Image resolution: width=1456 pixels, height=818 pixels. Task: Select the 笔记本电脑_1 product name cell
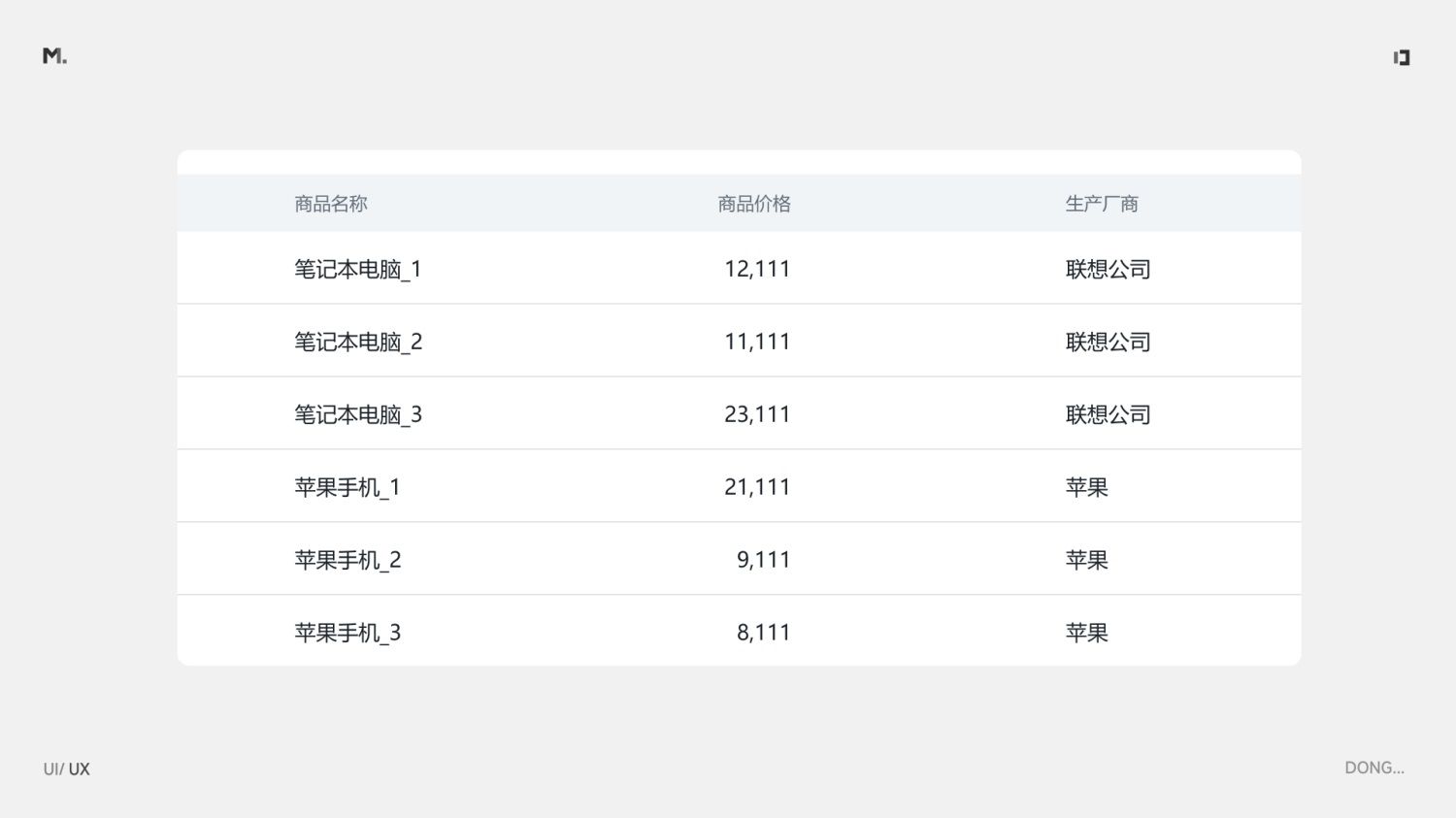coord(358,269)
